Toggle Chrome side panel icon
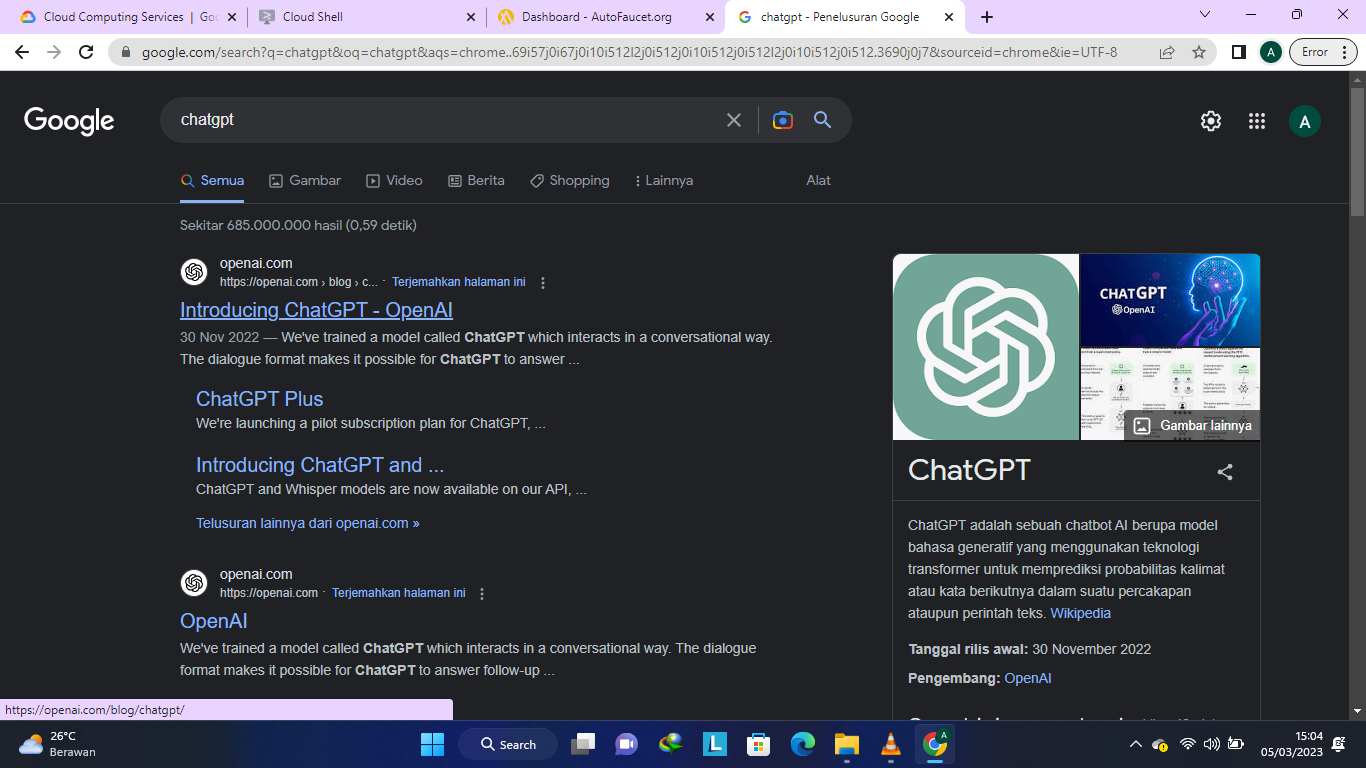This screenshot has height=768, width=1366. click(1238, 52)
